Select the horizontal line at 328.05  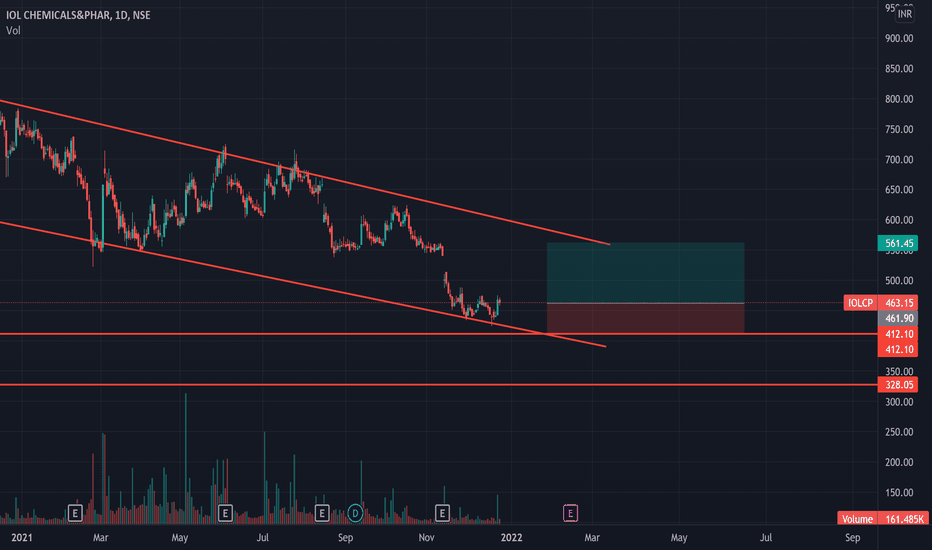click(x=439, y=385)
